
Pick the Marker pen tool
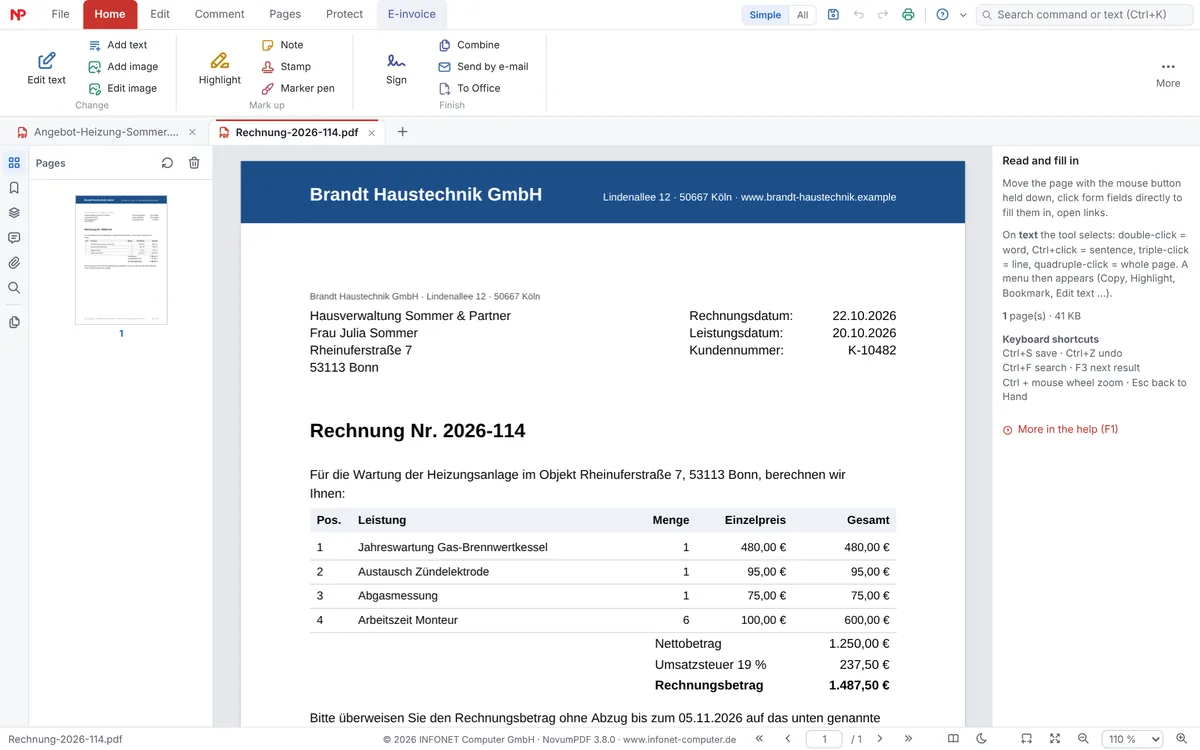[x=298, y=88]
